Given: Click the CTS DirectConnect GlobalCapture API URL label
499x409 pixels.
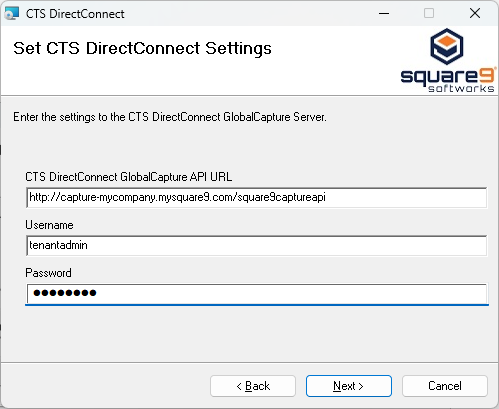Looking at the screenshot, I should (x=129, y=177).
